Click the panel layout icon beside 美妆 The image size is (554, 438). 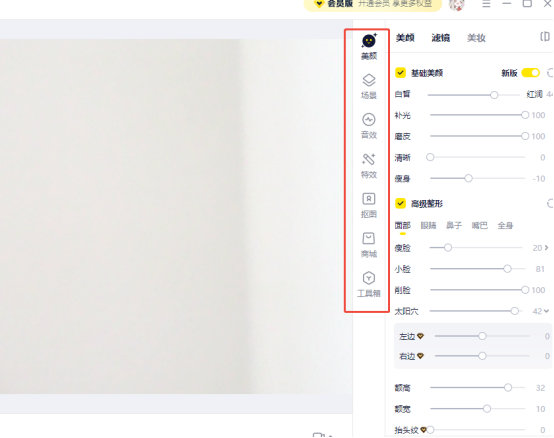545,36
